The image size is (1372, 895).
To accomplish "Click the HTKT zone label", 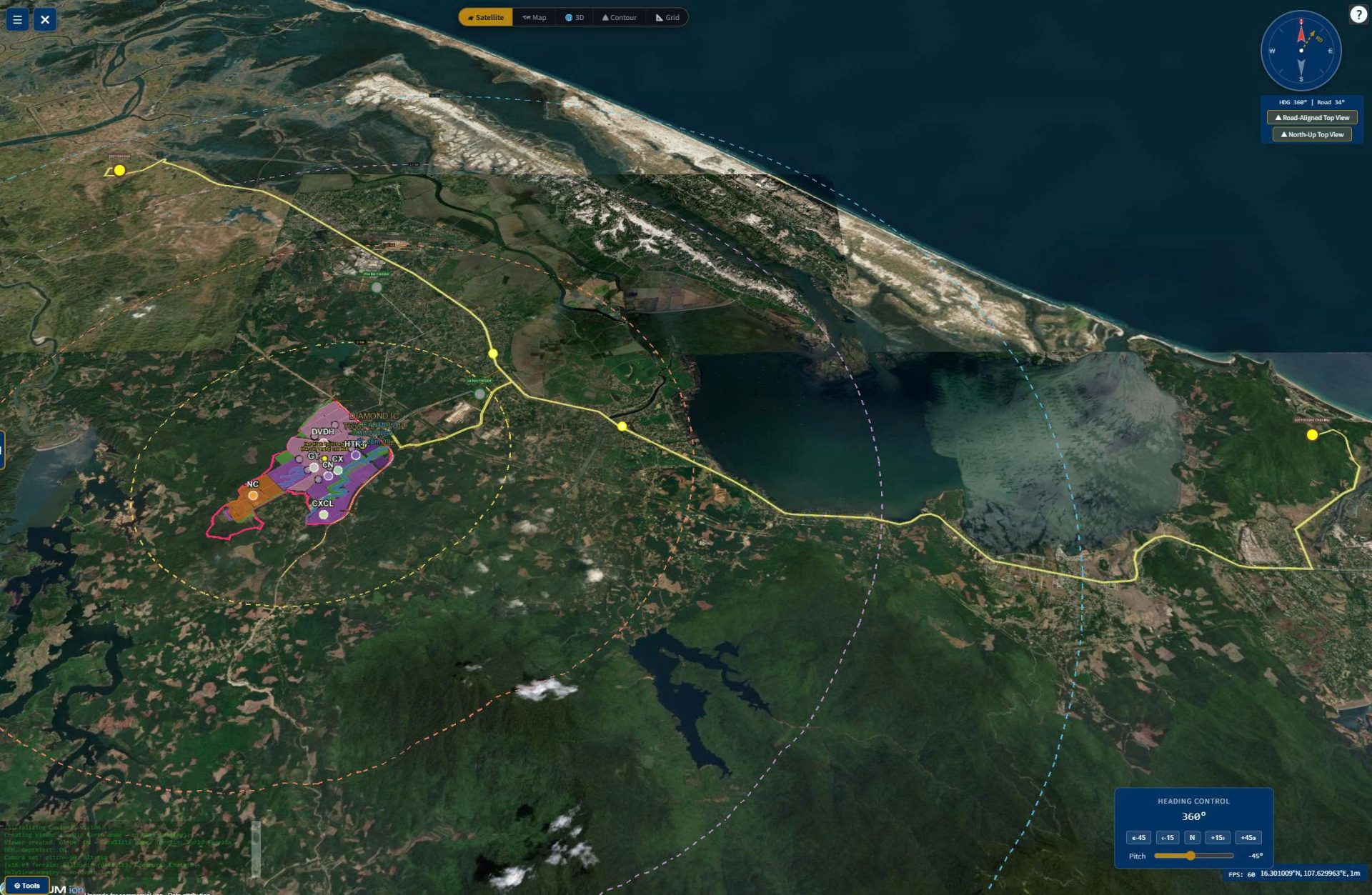I will [x=355, y=444].
